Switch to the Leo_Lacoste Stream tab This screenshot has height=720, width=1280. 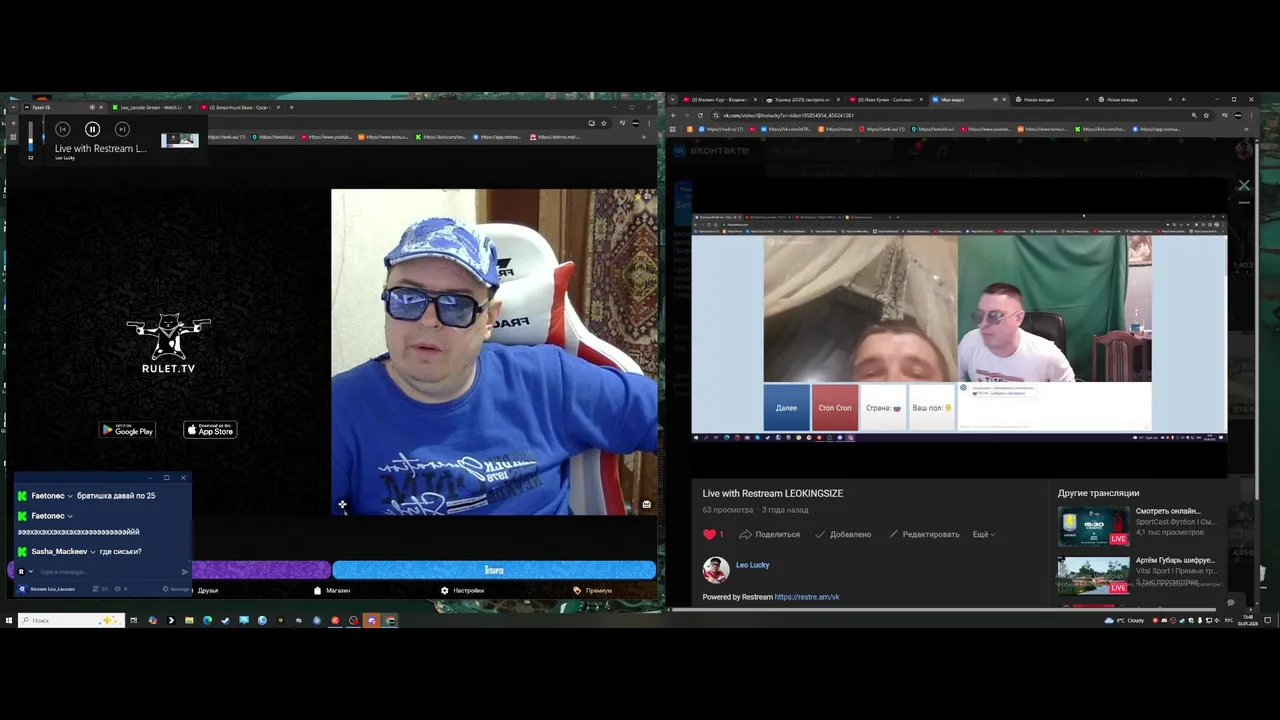tap(150, 107)
